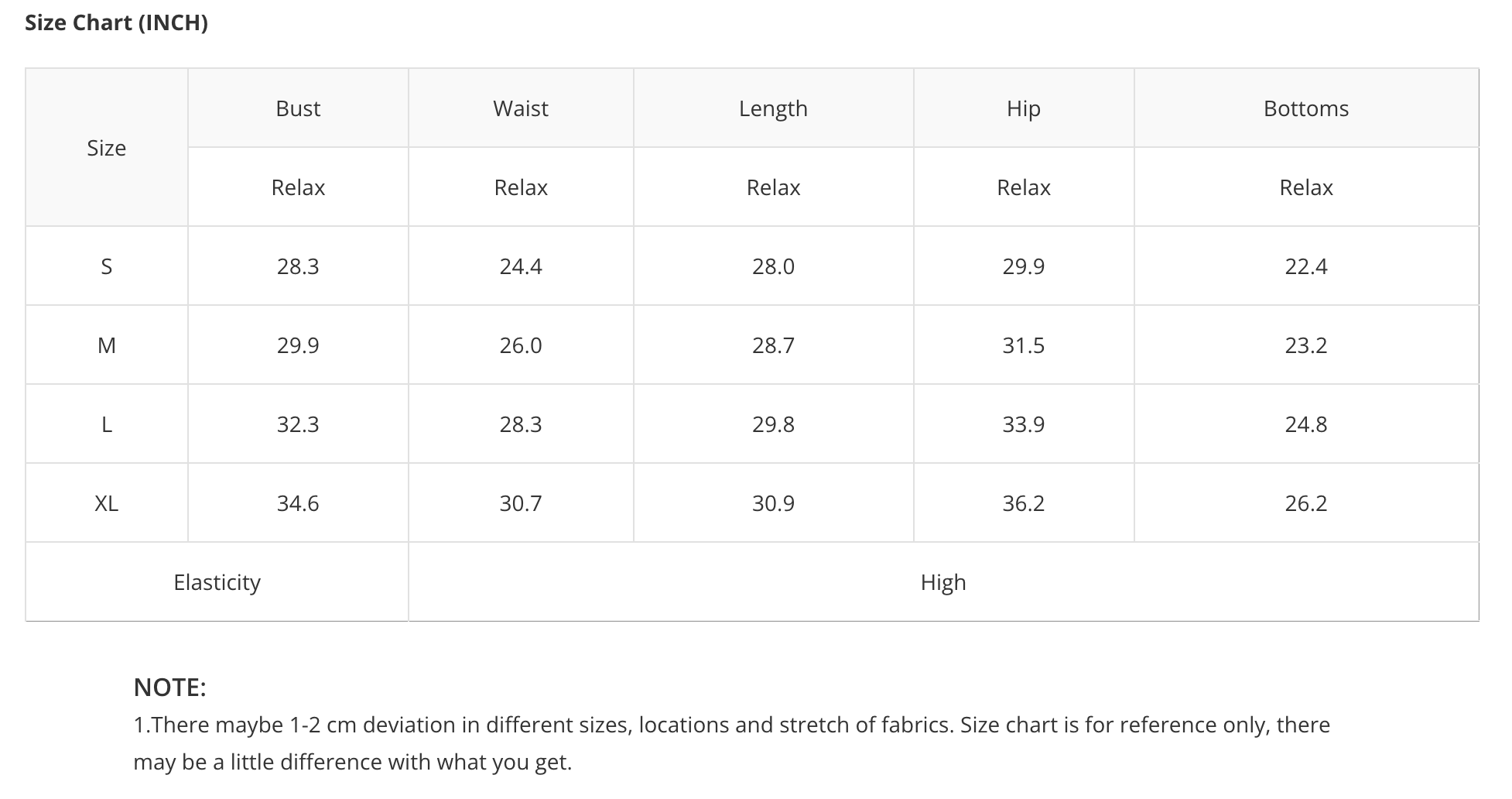Click the S bottoms value 22.4

point(1306,266)
